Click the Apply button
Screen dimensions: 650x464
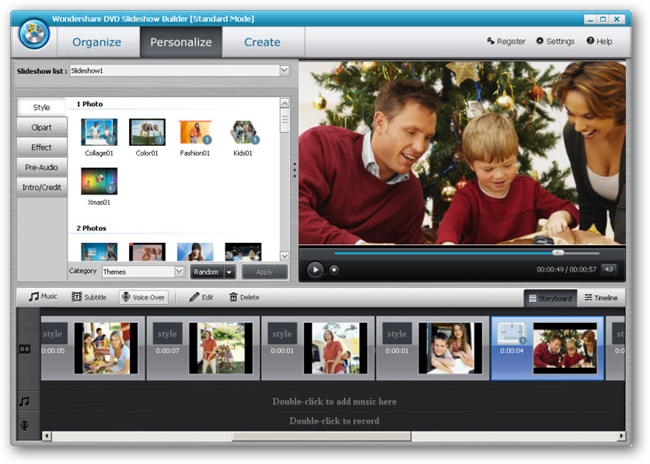(x=264, y=272)
